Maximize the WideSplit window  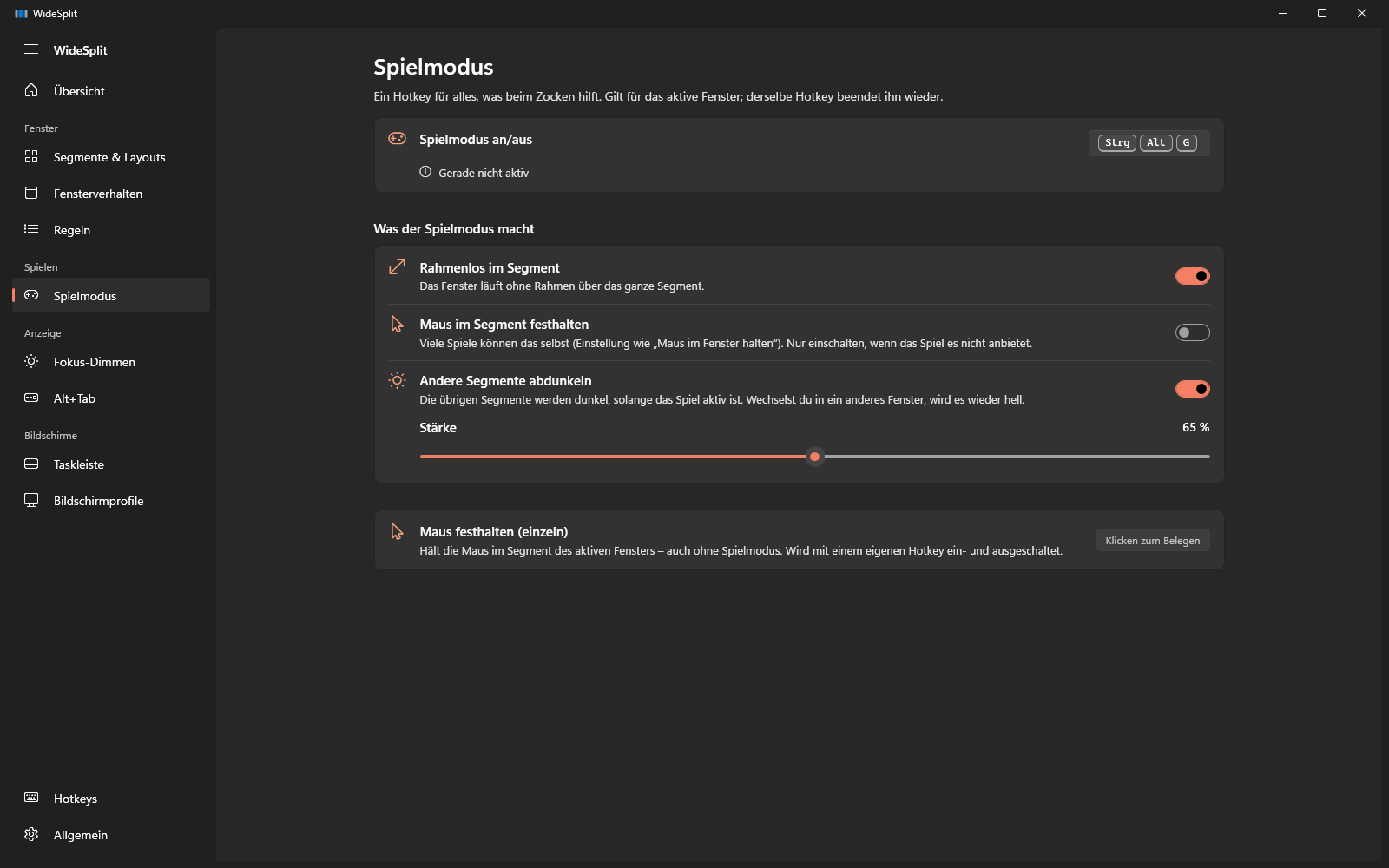[1321, 13]
